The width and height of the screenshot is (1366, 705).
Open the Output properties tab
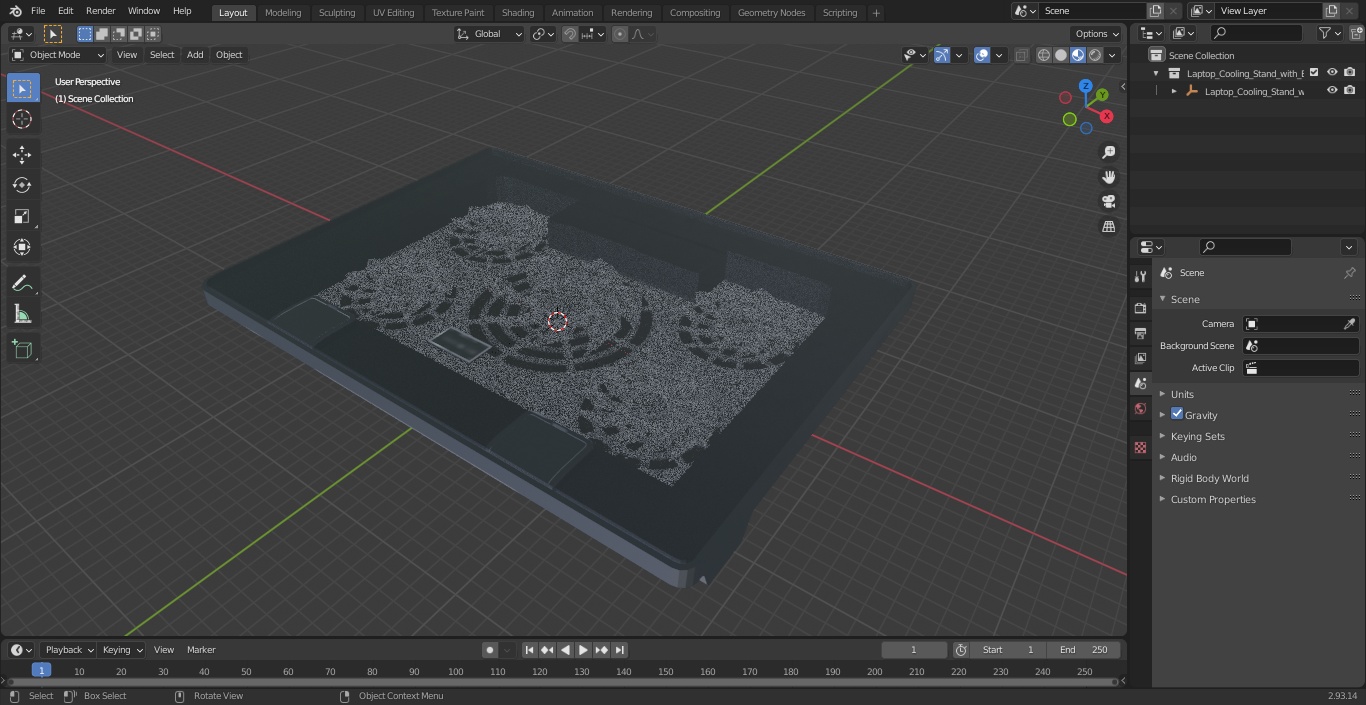tap(1140, 333)
